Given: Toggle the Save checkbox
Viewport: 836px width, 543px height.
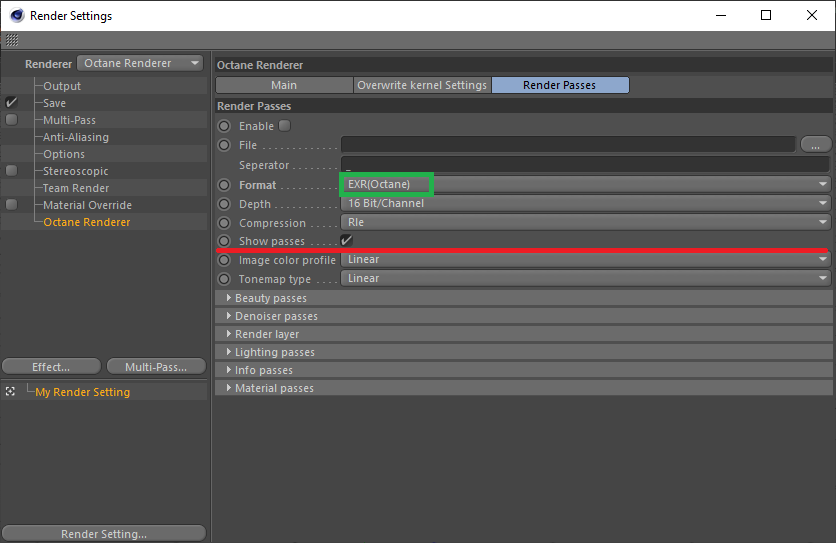Looking at the screenshot, I should (x=11, y=102).
